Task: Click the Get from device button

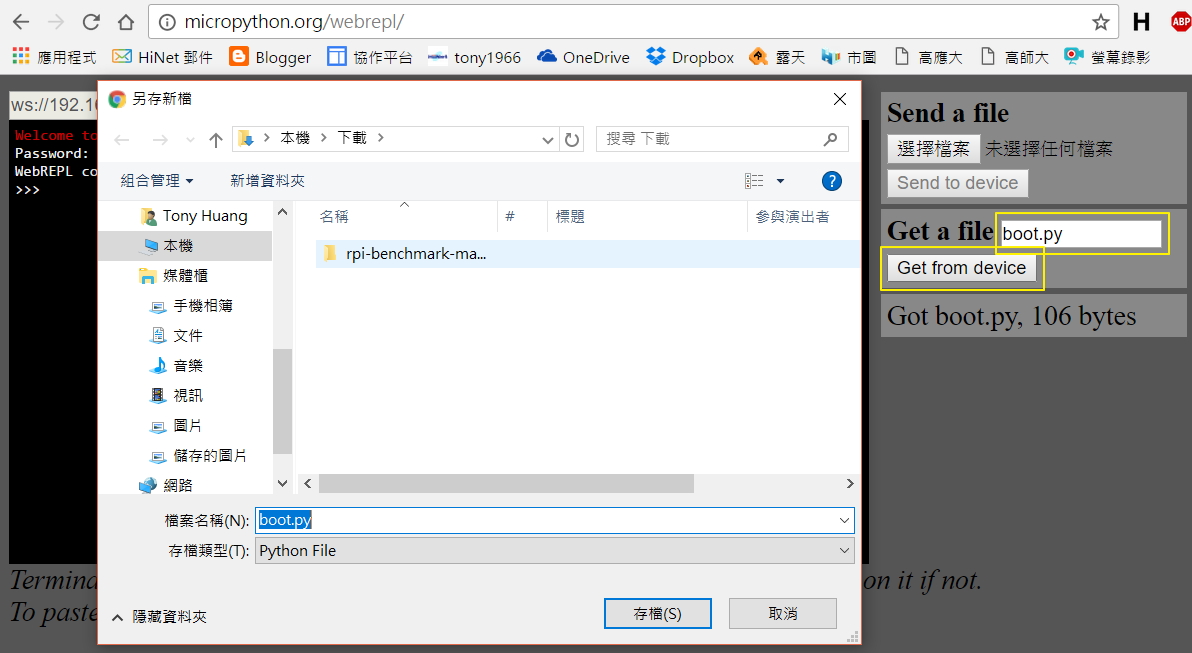Action: [962, 268]
